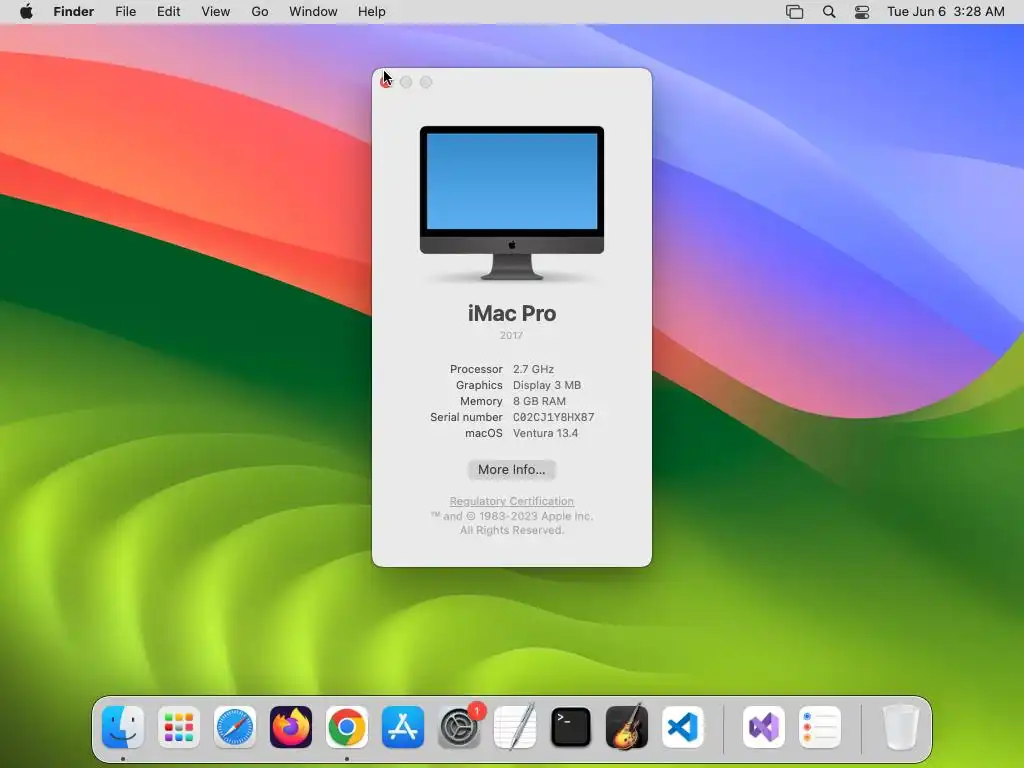Click the iMac Pro title text
This screenshot has width=1024, height=768.
[511, 313]
